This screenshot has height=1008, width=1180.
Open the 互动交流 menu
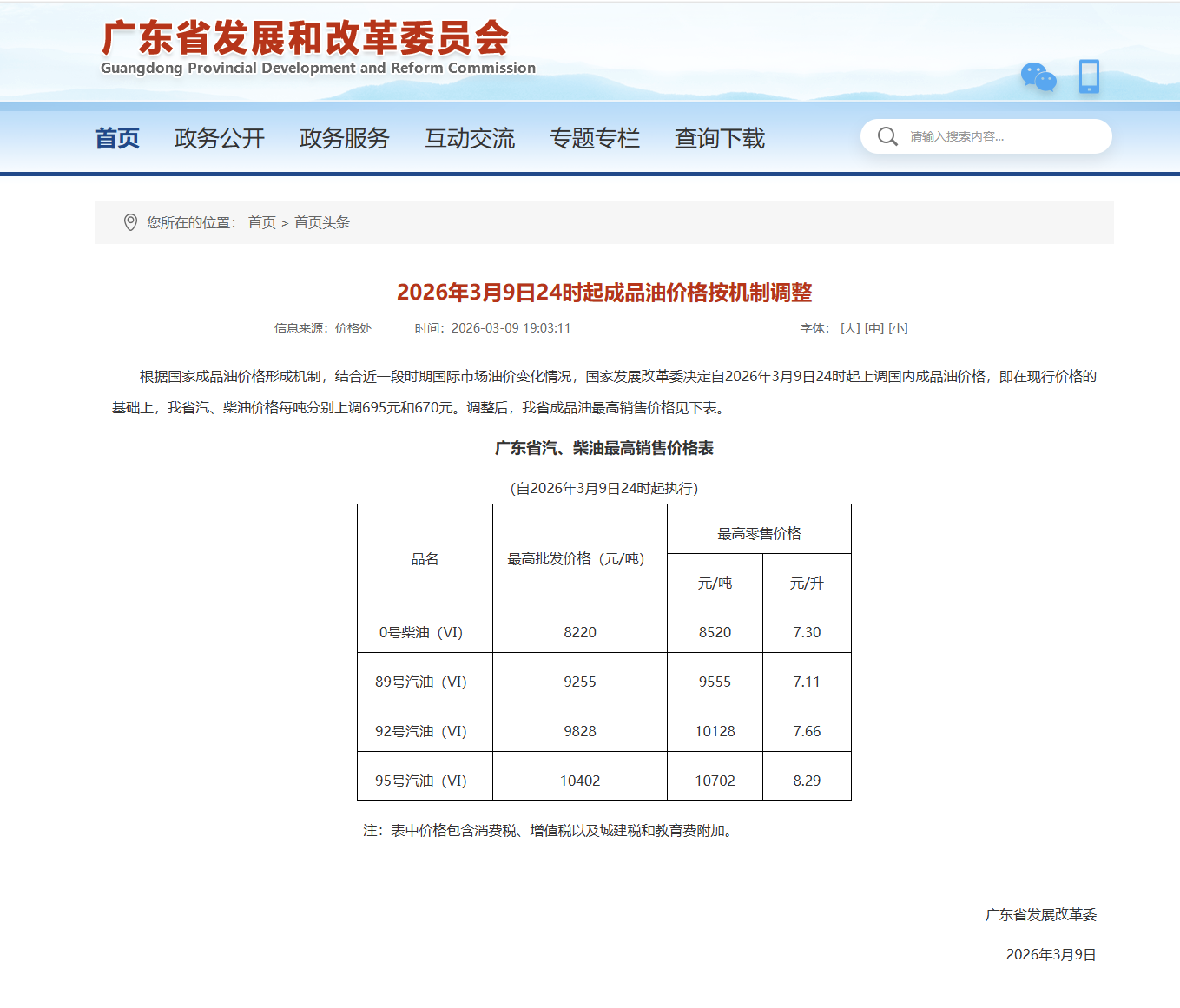pyautogui.click(x=470, y=138)
